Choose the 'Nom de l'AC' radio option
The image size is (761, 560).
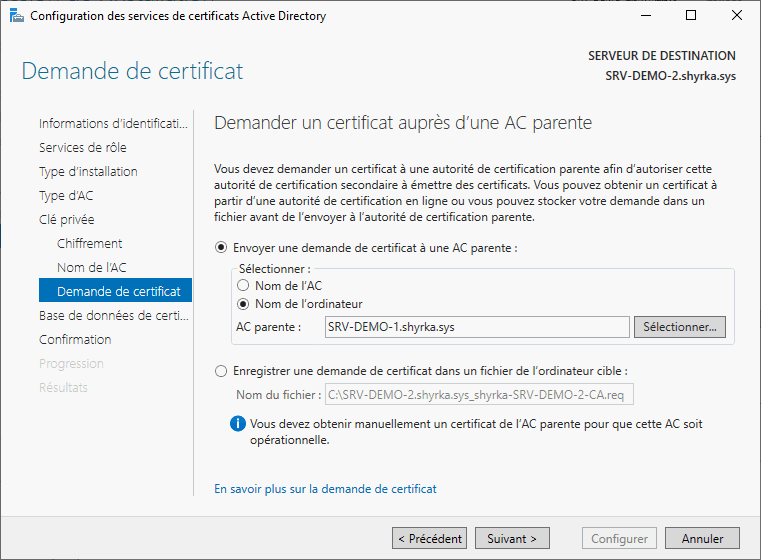[243, 286]
